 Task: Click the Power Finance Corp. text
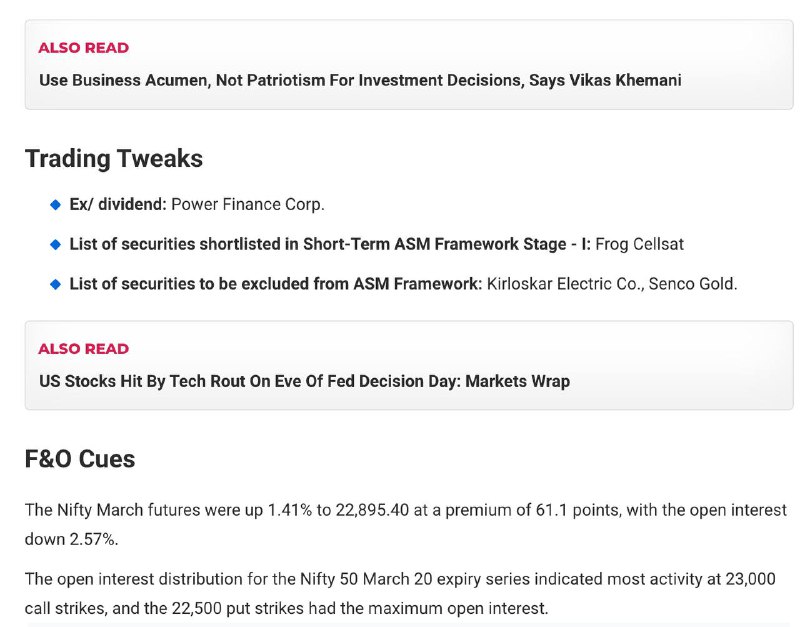point(248,205)
